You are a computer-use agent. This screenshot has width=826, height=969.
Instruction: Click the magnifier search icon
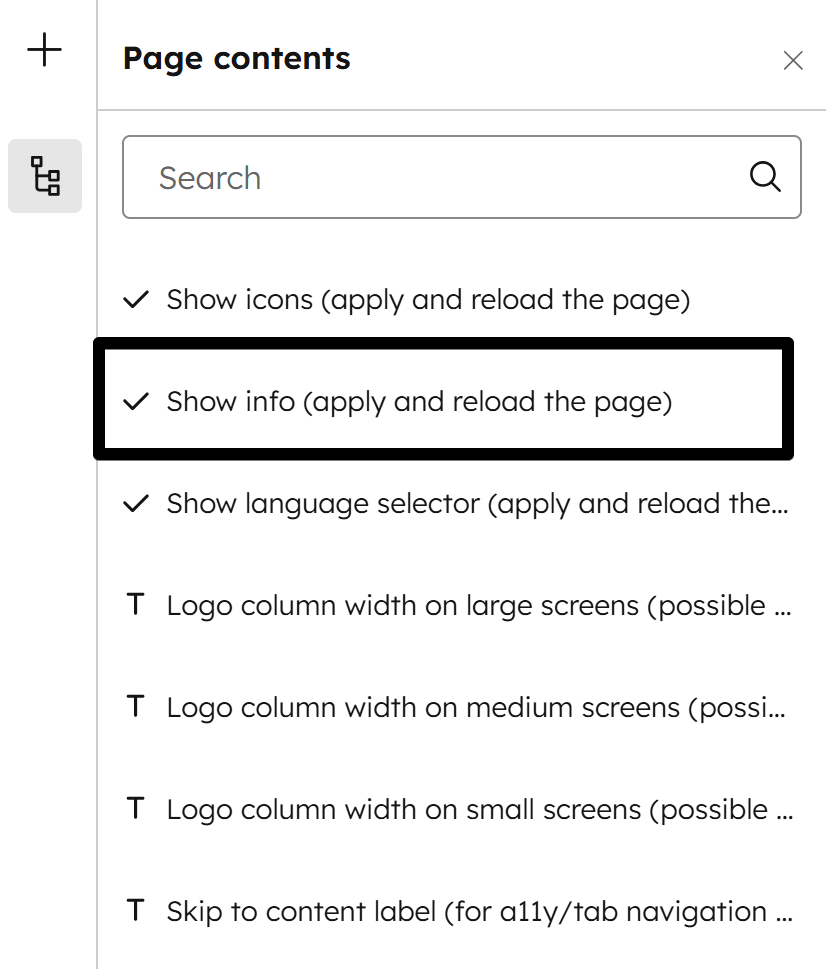coord(765,177)
